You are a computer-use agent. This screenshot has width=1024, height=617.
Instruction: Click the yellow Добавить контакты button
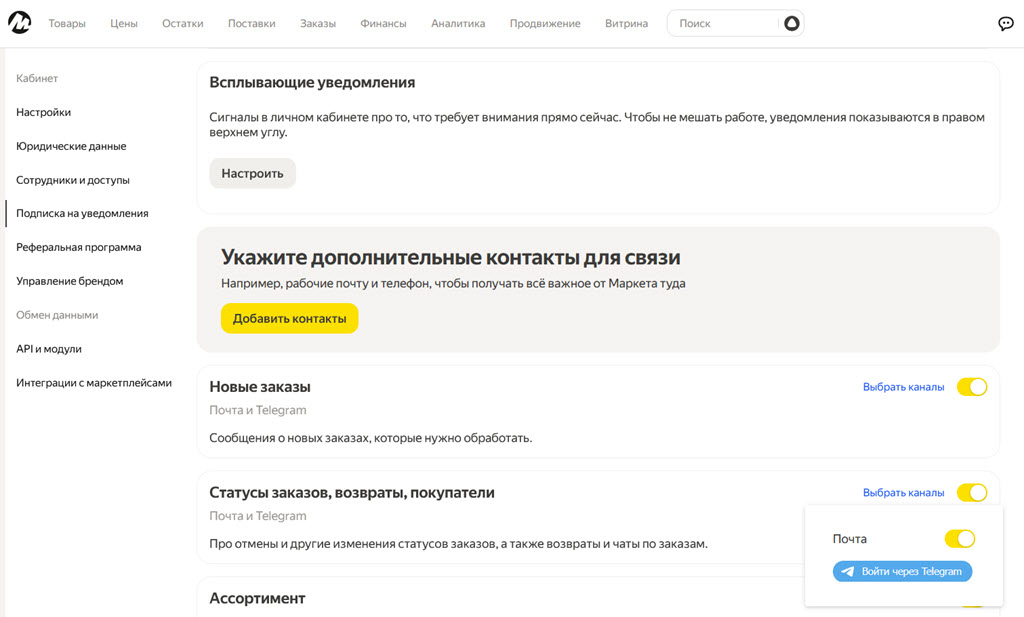tap(289, 318)
